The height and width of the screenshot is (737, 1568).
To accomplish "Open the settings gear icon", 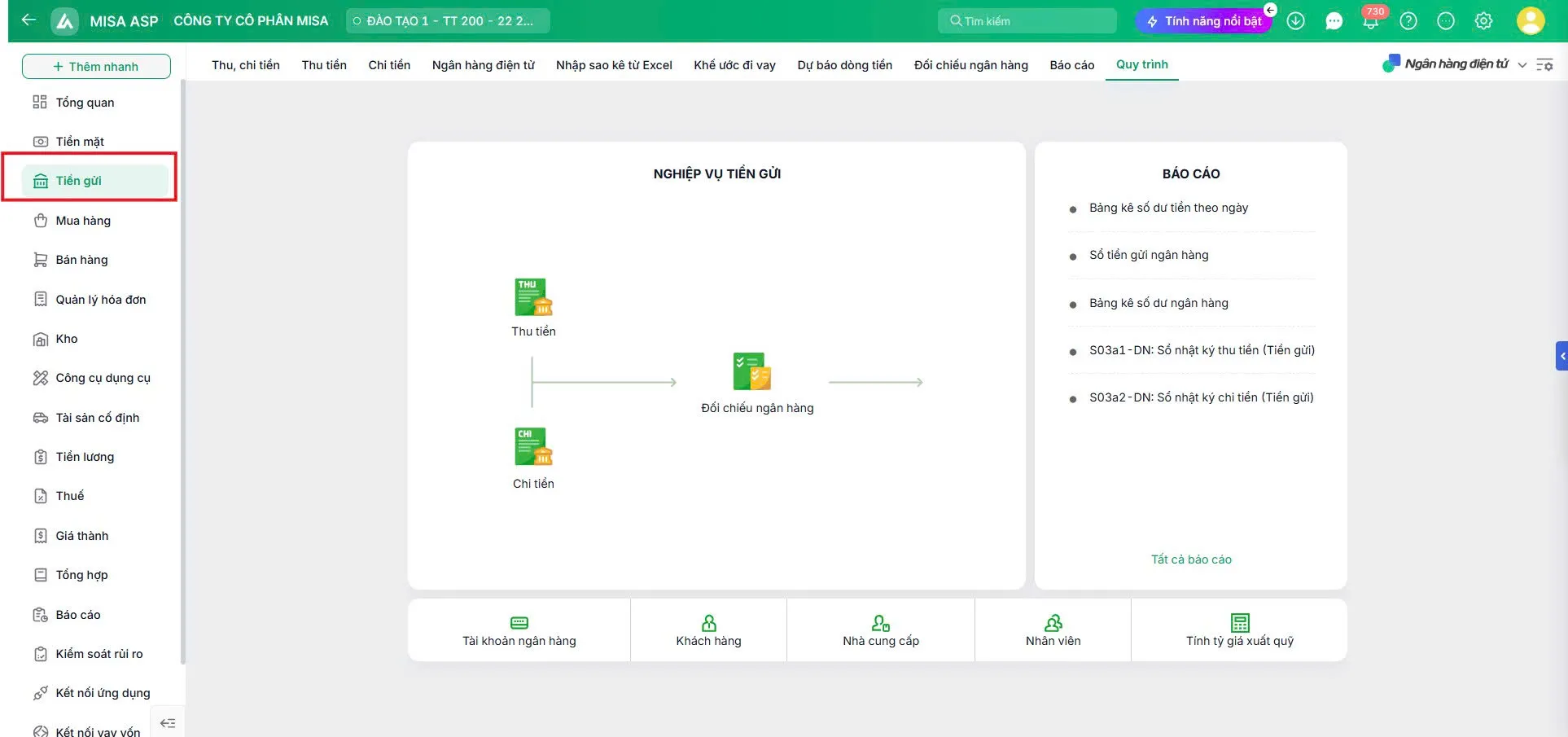I will [1483, 21].
